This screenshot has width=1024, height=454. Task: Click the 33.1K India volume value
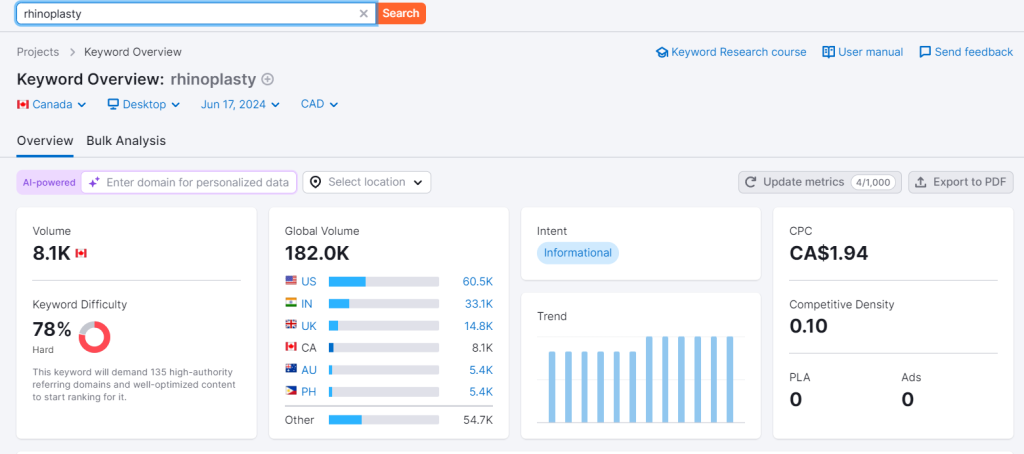click(477, 304)
